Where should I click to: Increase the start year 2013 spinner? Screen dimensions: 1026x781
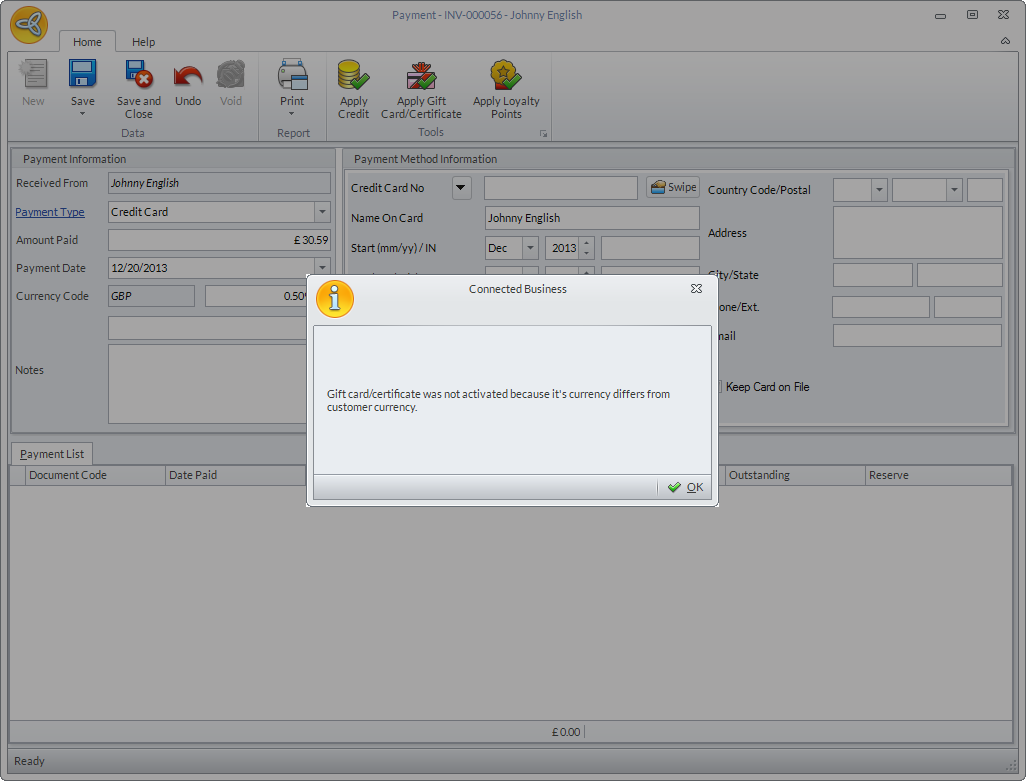click(587, 243)
